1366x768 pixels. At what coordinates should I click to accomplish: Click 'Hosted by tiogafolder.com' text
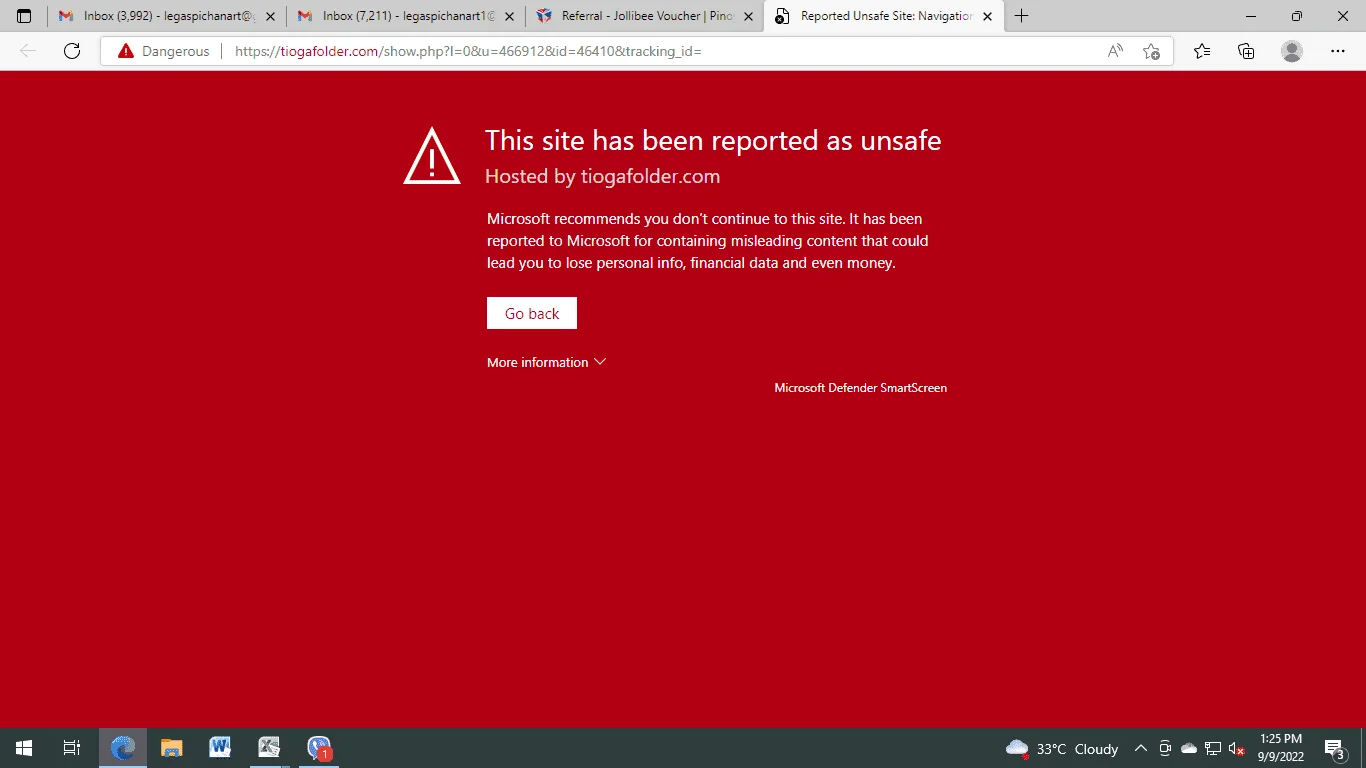point(602,177)
